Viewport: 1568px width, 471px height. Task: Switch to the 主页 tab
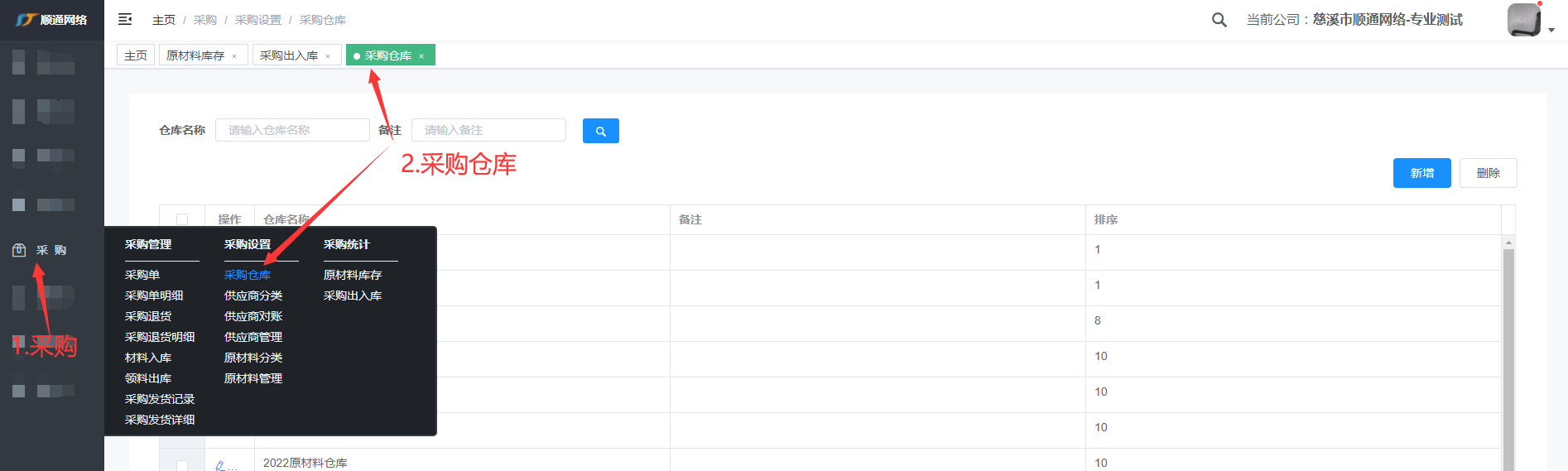(136, 55)
